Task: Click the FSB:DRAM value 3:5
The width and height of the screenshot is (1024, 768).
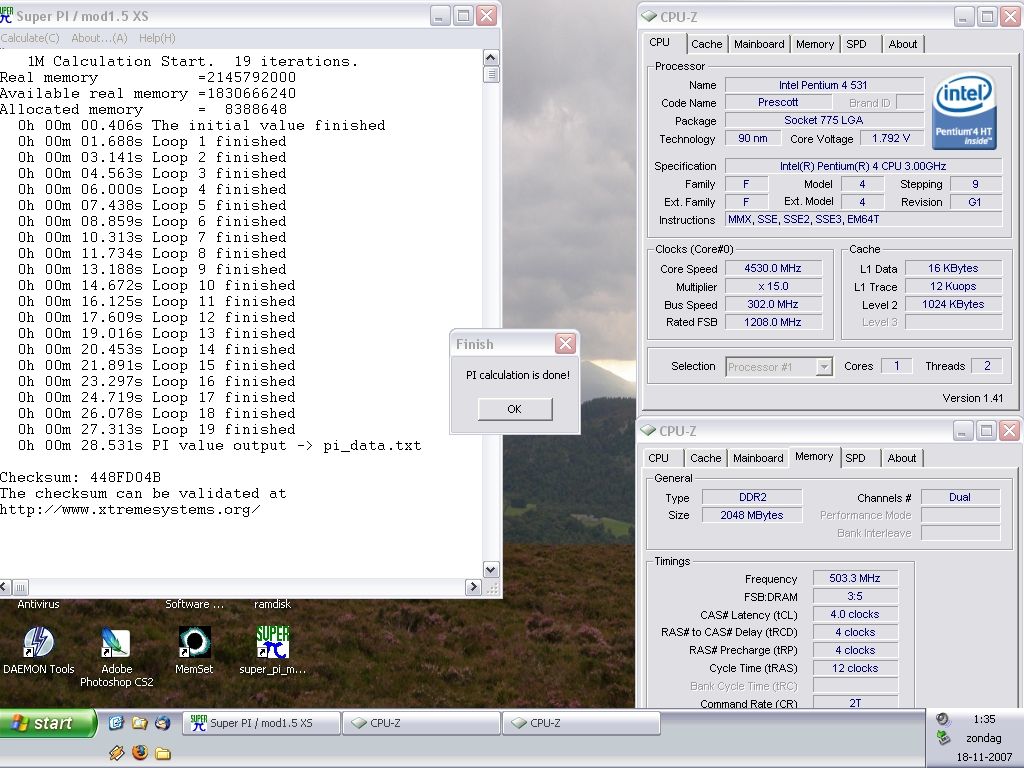Action: point(855,596)
